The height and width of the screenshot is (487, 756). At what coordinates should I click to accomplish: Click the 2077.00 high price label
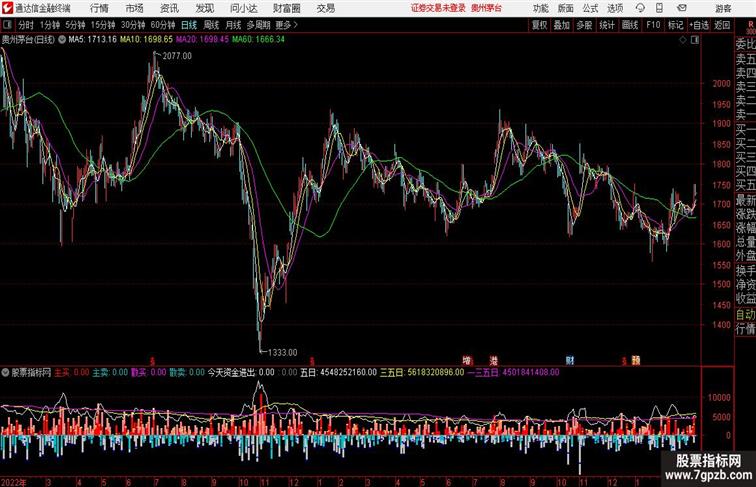click(177, 56)
